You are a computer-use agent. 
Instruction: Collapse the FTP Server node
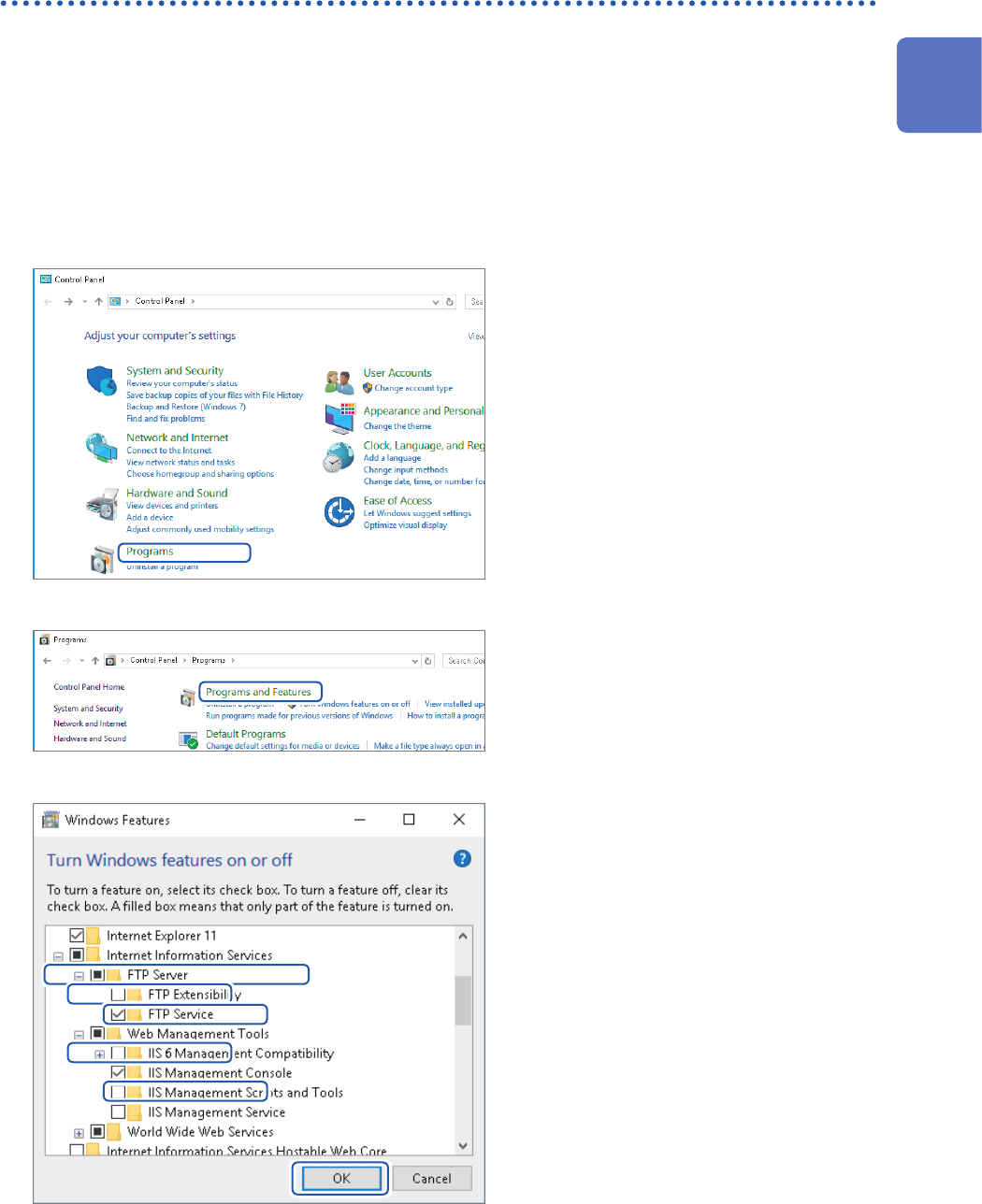coord(79,976)
